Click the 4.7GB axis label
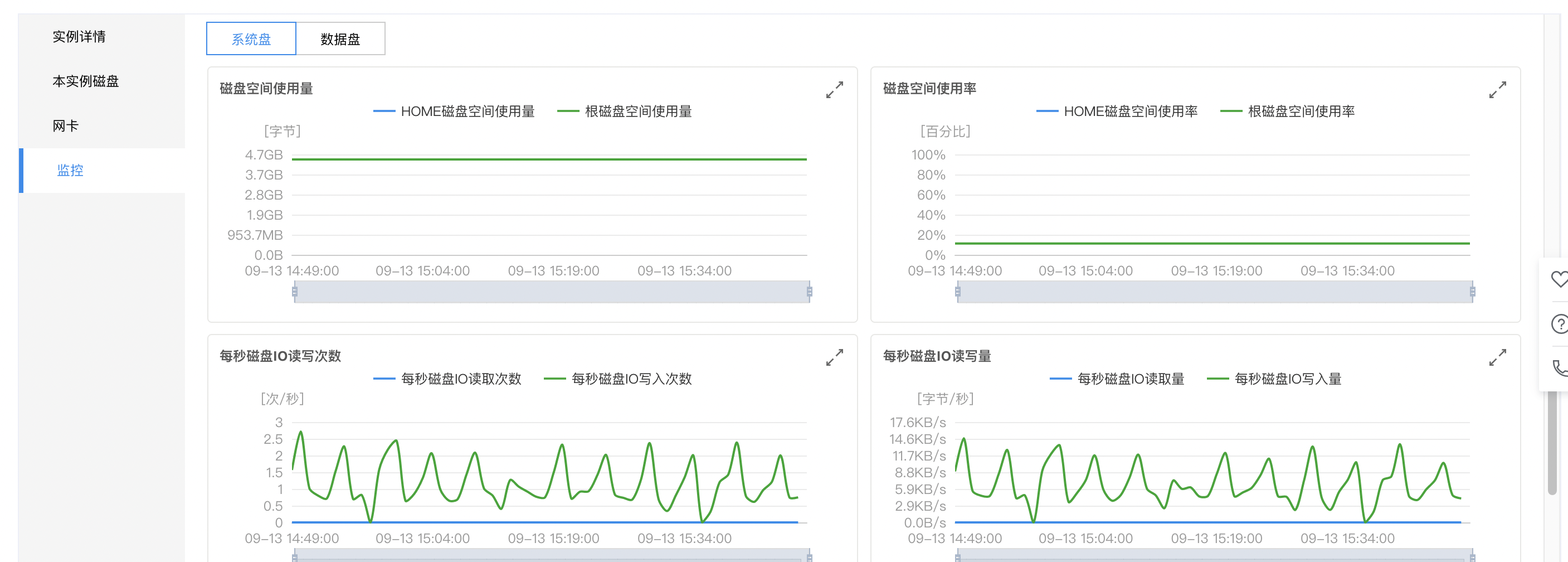Viewport: 1568px width, 562px height. 264,155
